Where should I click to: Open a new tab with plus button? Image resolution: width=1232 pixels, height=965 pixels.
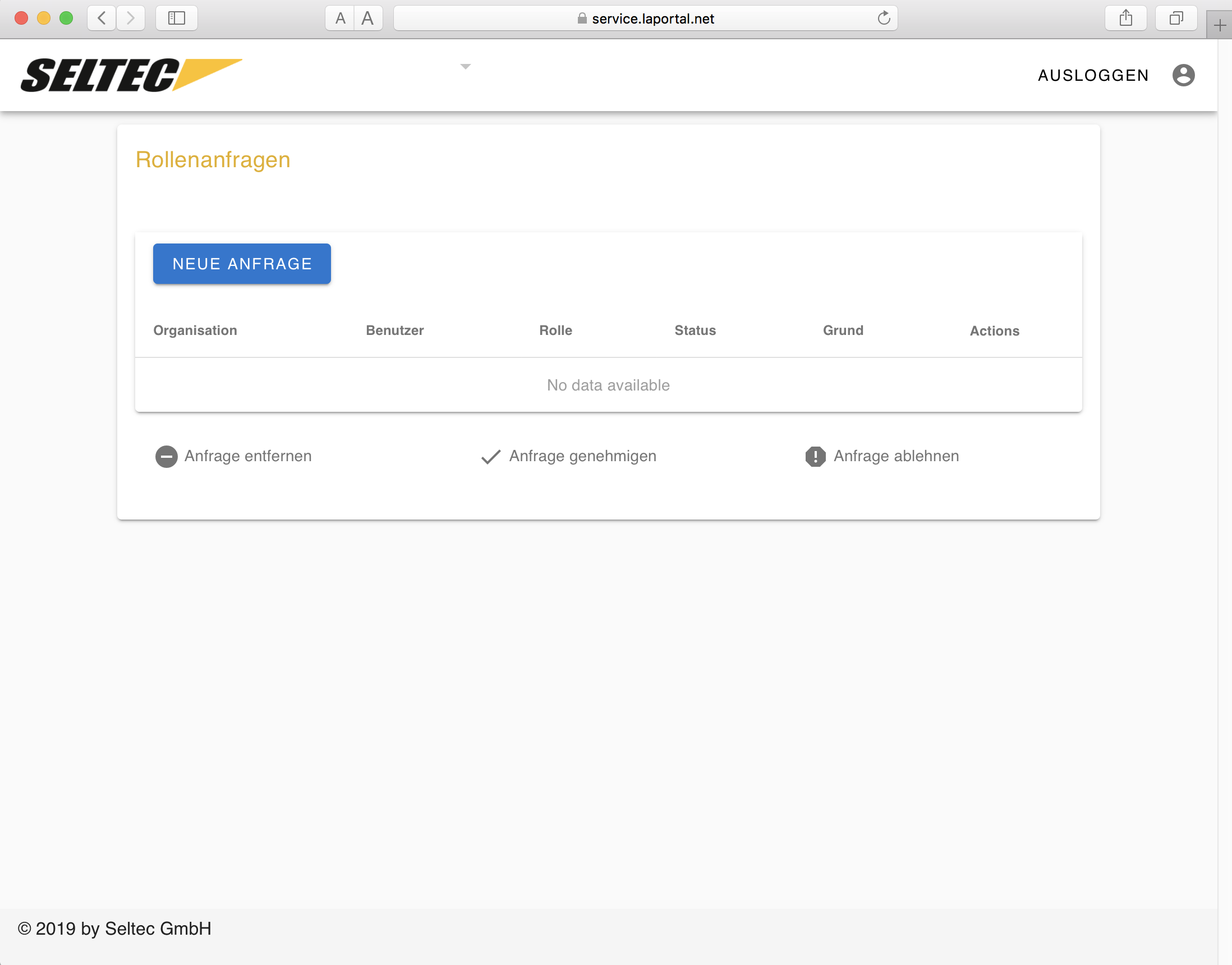click(x=1220, y=25)
